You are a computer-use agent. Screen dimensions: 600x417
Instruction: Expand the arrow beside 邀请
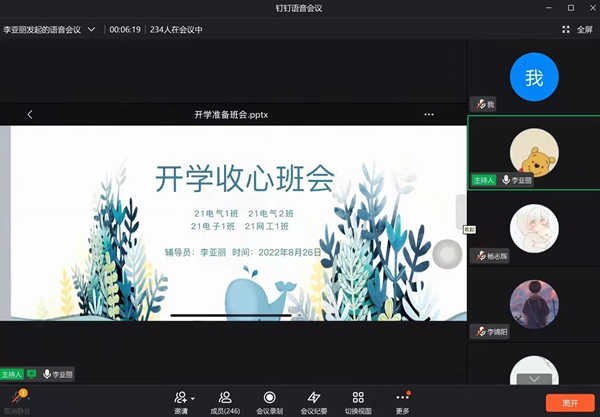coord(193,398)
